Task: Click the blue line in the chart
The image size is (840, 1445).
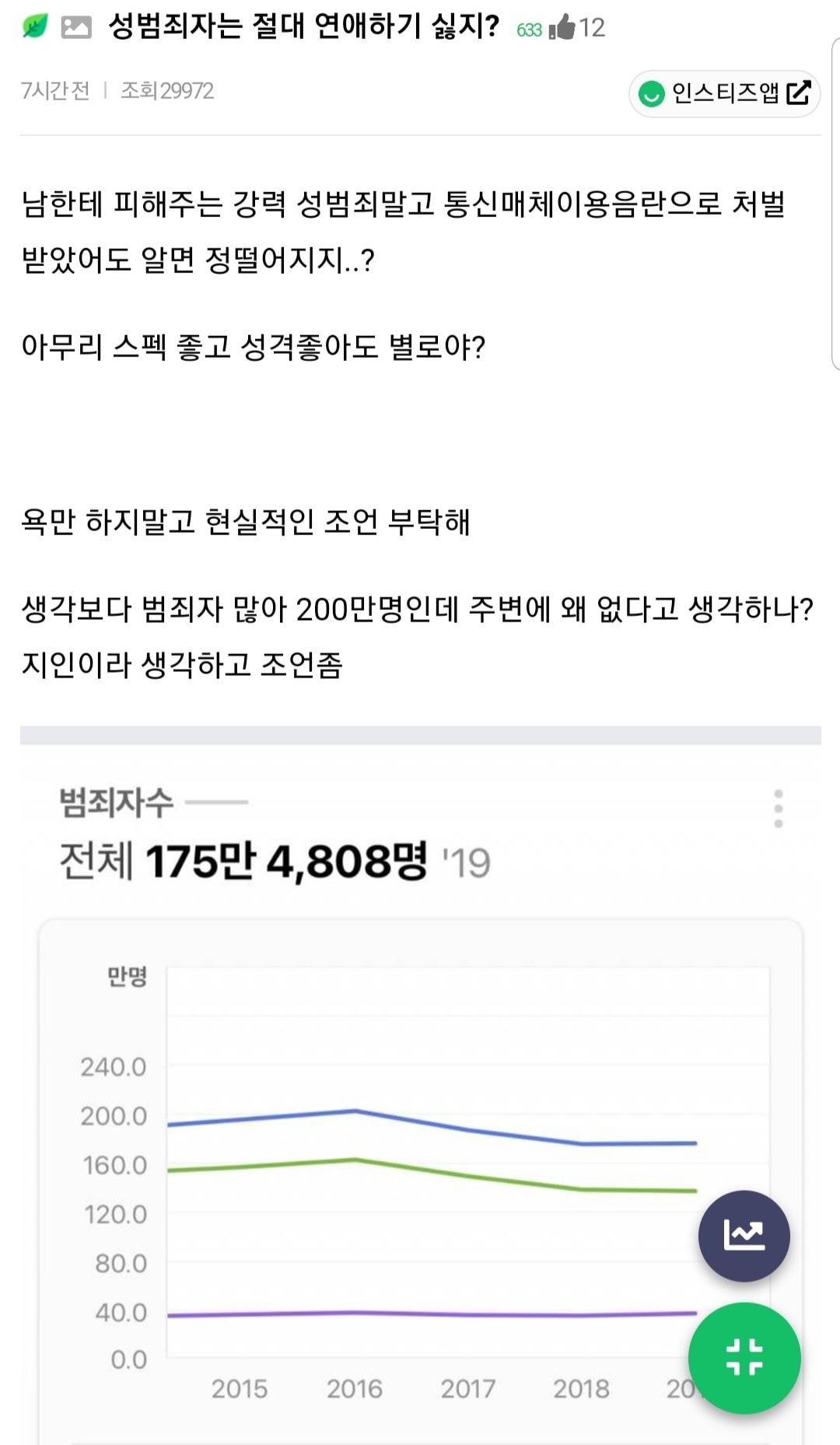Action: [x=467, y=1129]
